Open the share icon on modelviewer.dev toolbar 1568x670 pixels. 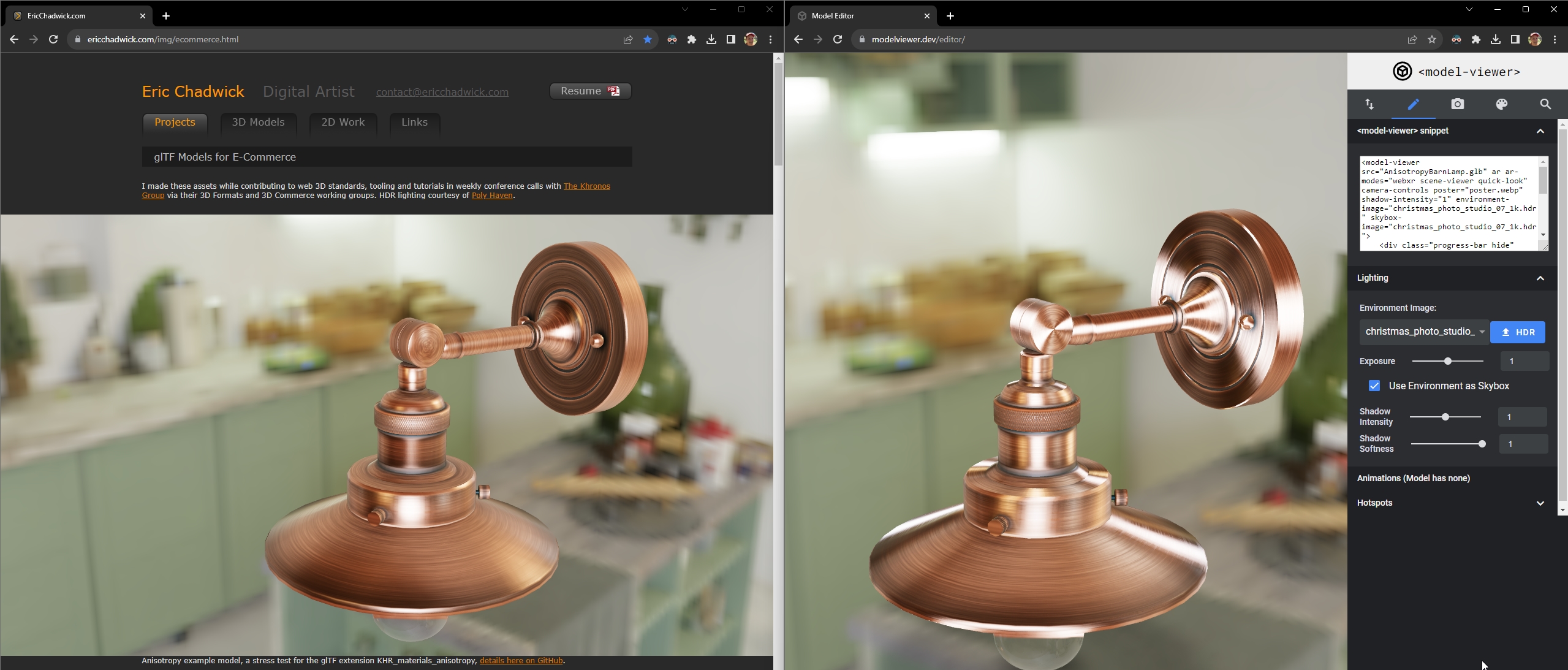[1412, 39]
